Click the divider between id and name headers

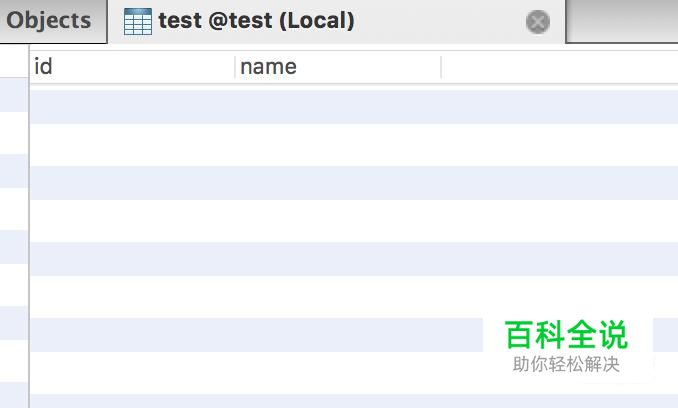tap(235, 67)
